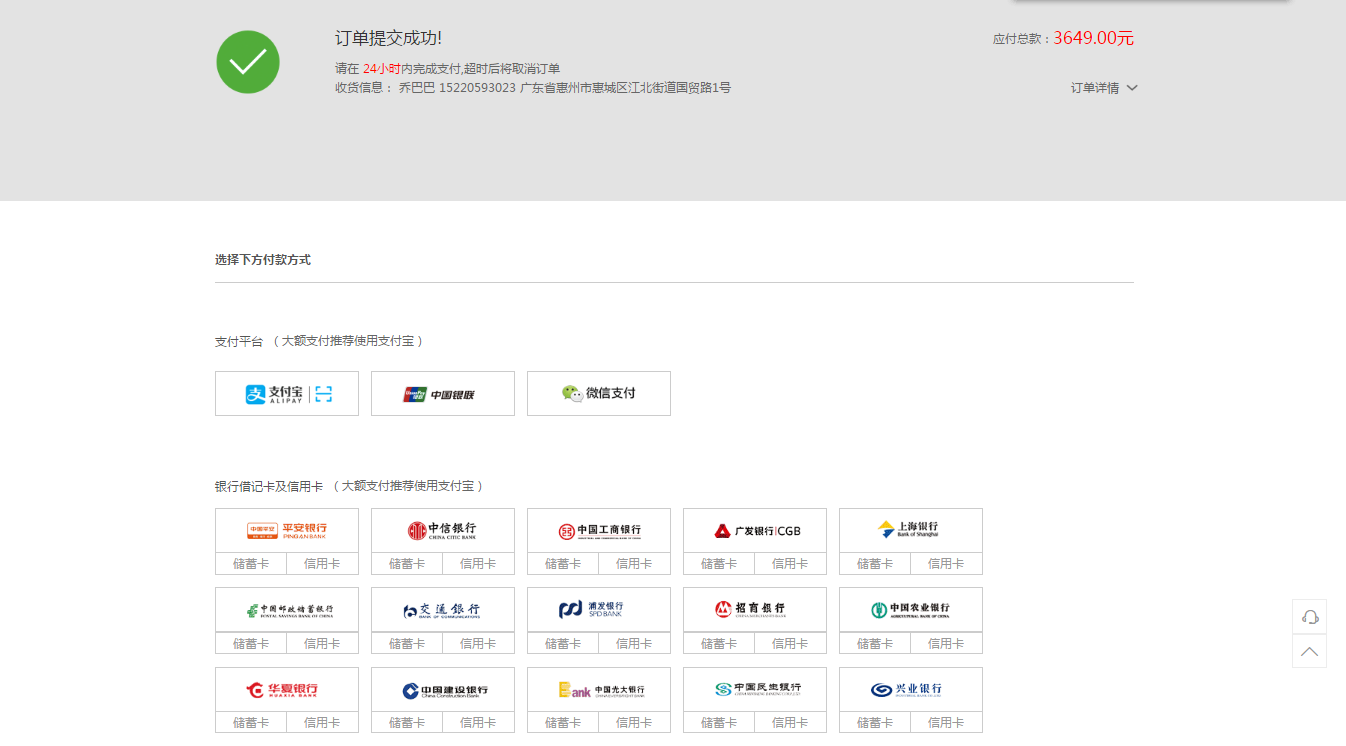
Task: Pay with WeChat Pay
Action: point(599,394)
